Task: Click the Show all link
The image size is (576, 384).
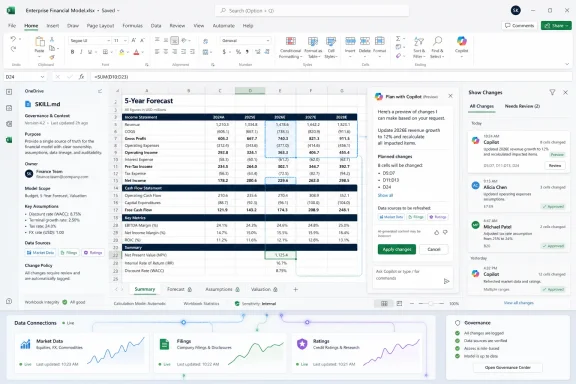Action: (x=385, y=195)
